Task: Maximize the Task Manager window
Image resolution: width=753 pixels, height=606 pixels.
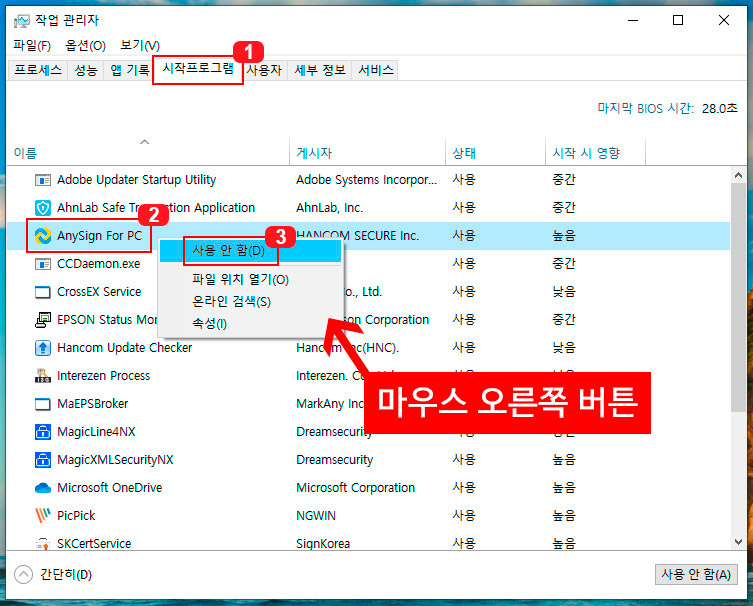Action: click(x=678, y=20)
